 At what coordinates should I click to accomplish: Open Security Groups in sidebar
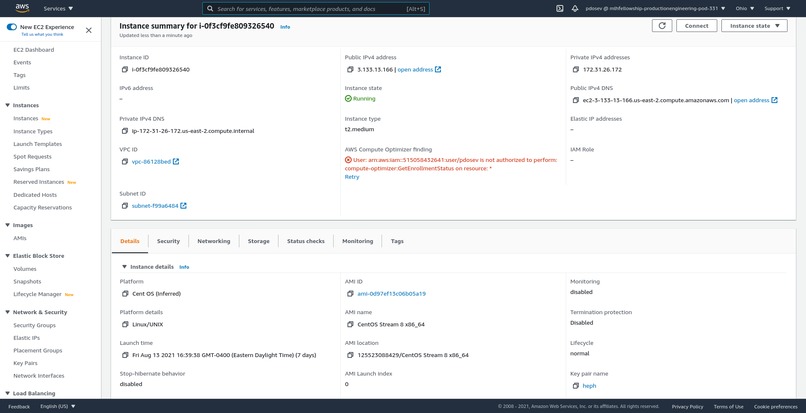(x=34, y=325)
